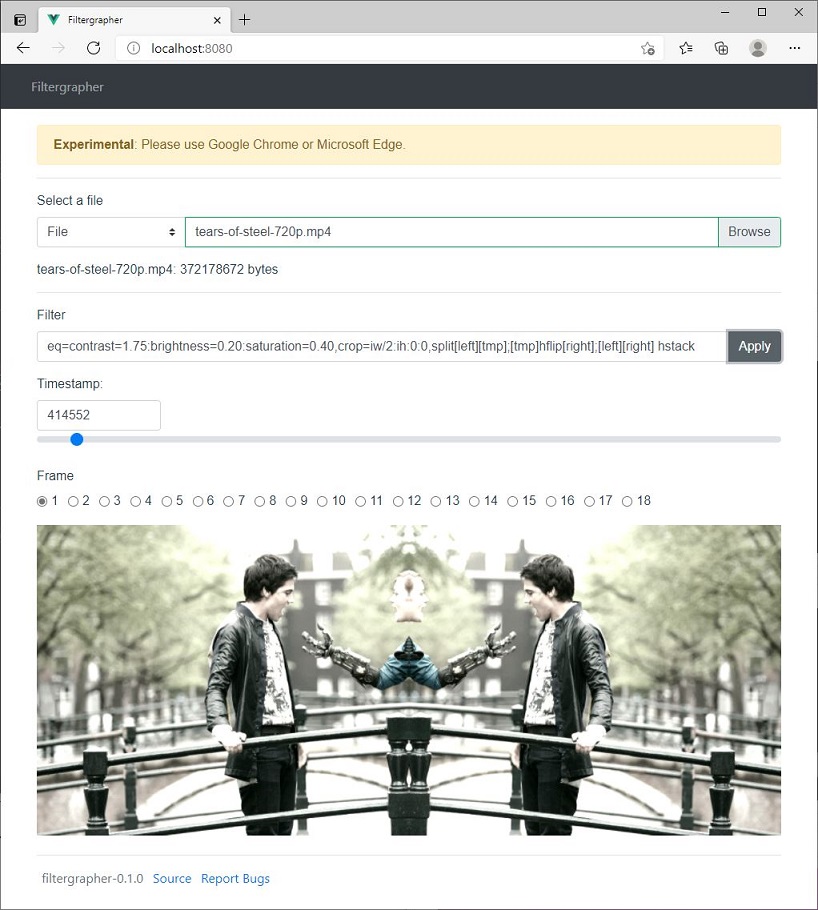Click the Filtergrapher navbar brand

coord(67,87)
